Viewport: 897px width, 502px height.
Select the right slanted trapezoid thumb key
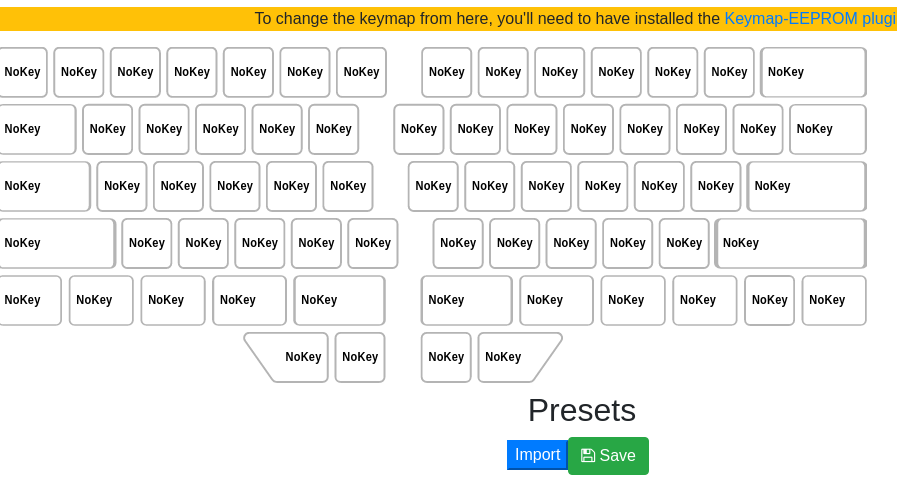(518, 357)
